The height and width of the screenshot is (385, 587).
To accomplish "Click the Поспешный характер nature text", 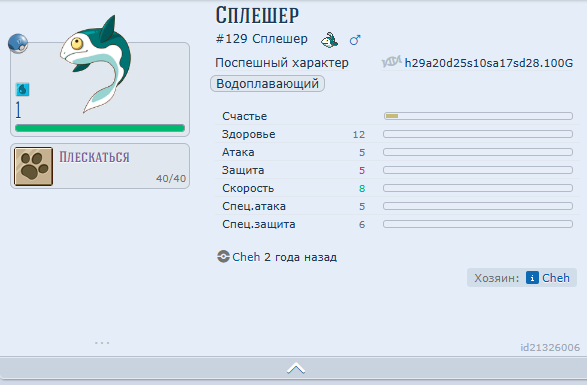I will (x=282, y=63).
